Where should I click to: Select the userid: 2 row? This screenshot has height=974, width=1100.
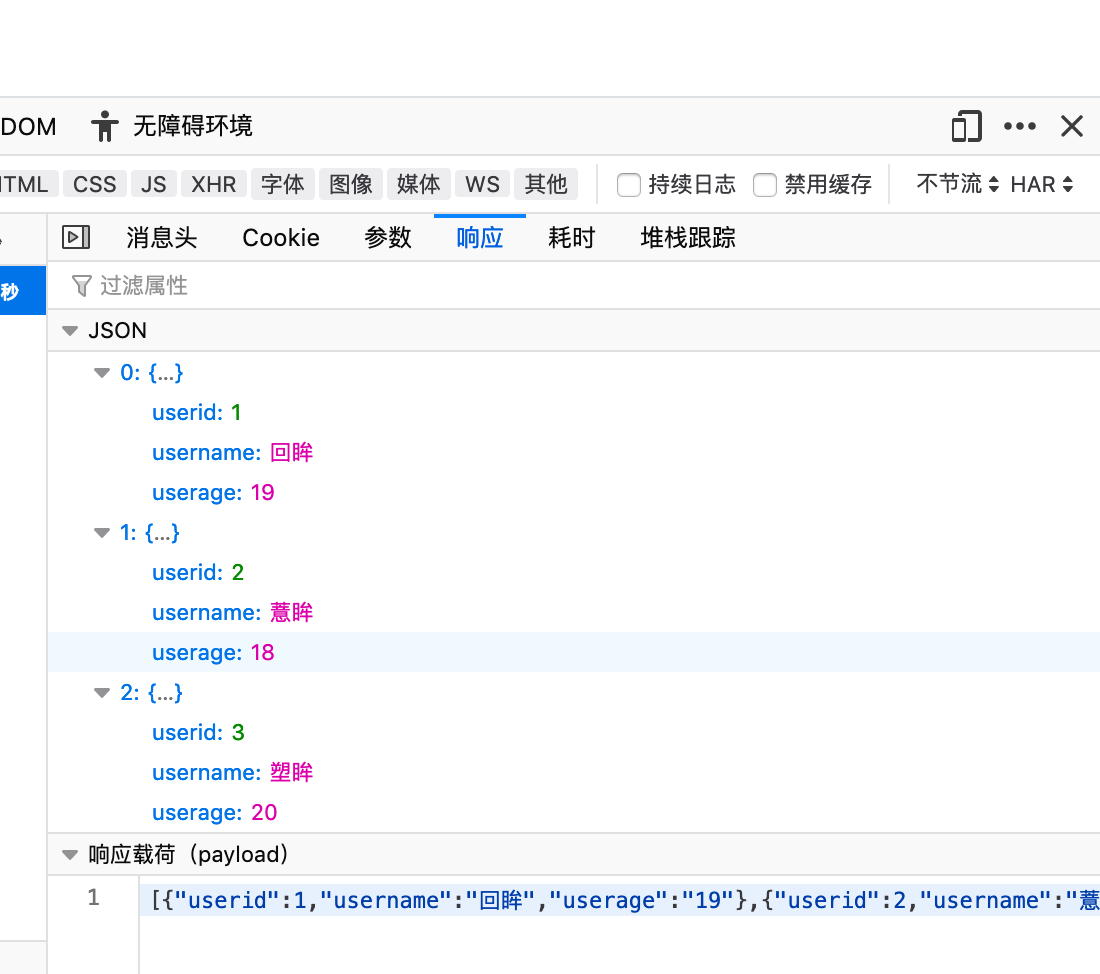574,573
